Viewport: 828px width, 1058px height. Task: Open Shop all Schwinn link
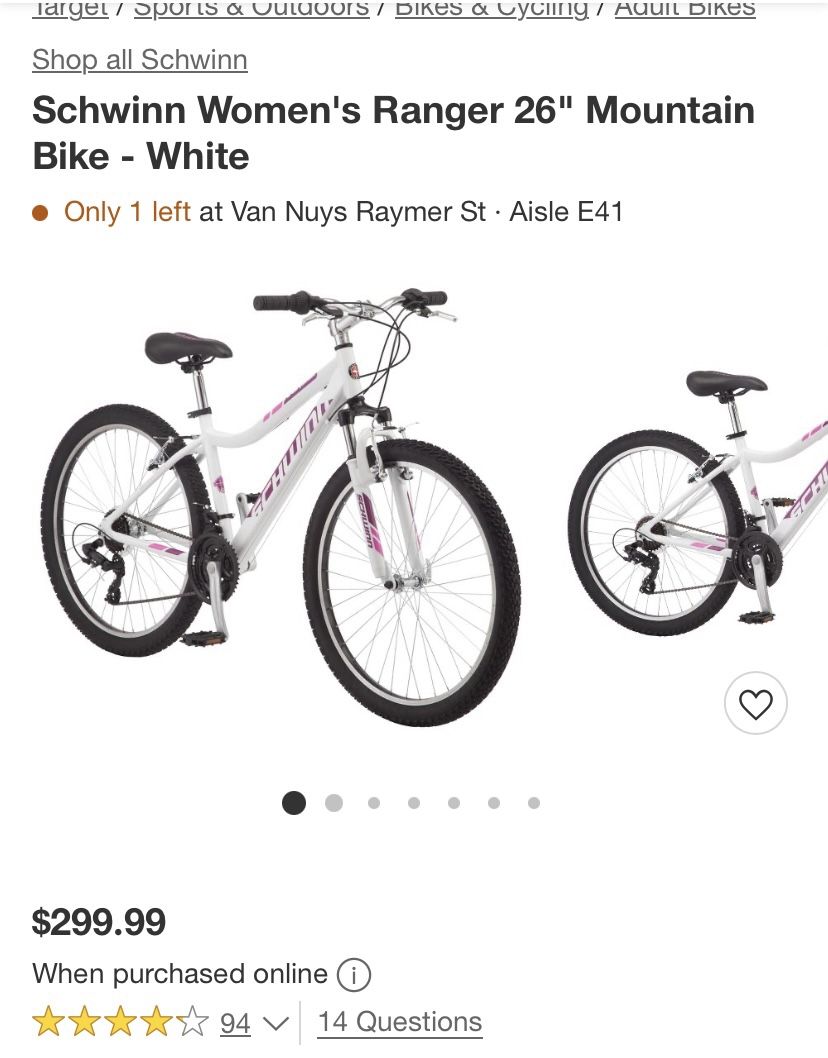tap(140, 60)
